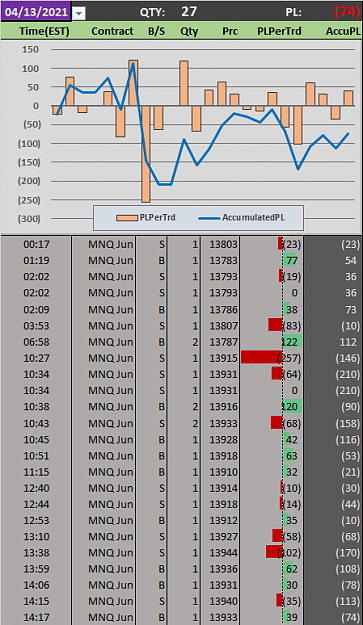
Task: Click the AccuPL column header
Action: pos(343,31)
